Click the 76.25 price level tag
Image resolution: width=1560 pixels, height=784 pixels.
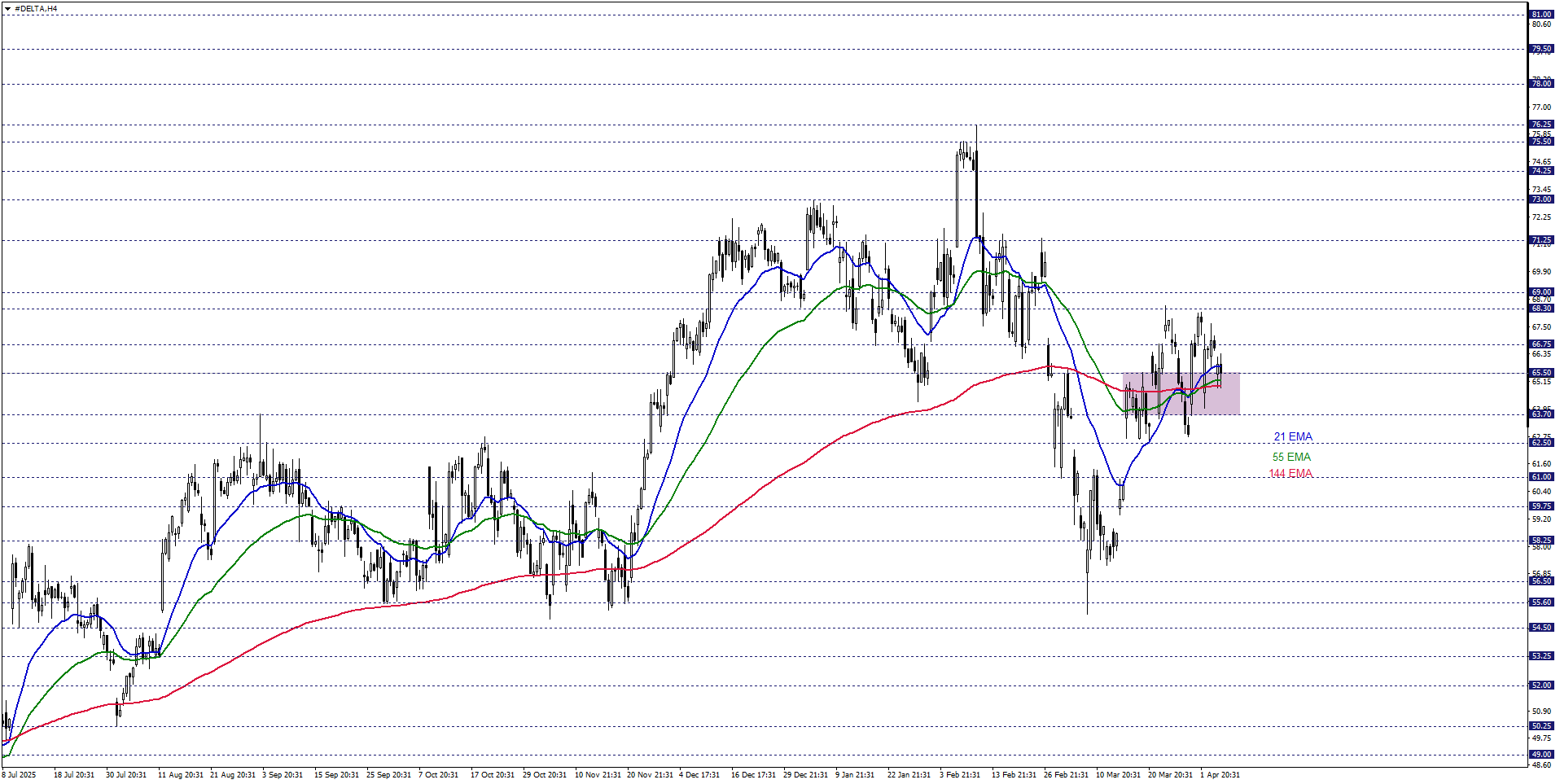[1541, 125]
